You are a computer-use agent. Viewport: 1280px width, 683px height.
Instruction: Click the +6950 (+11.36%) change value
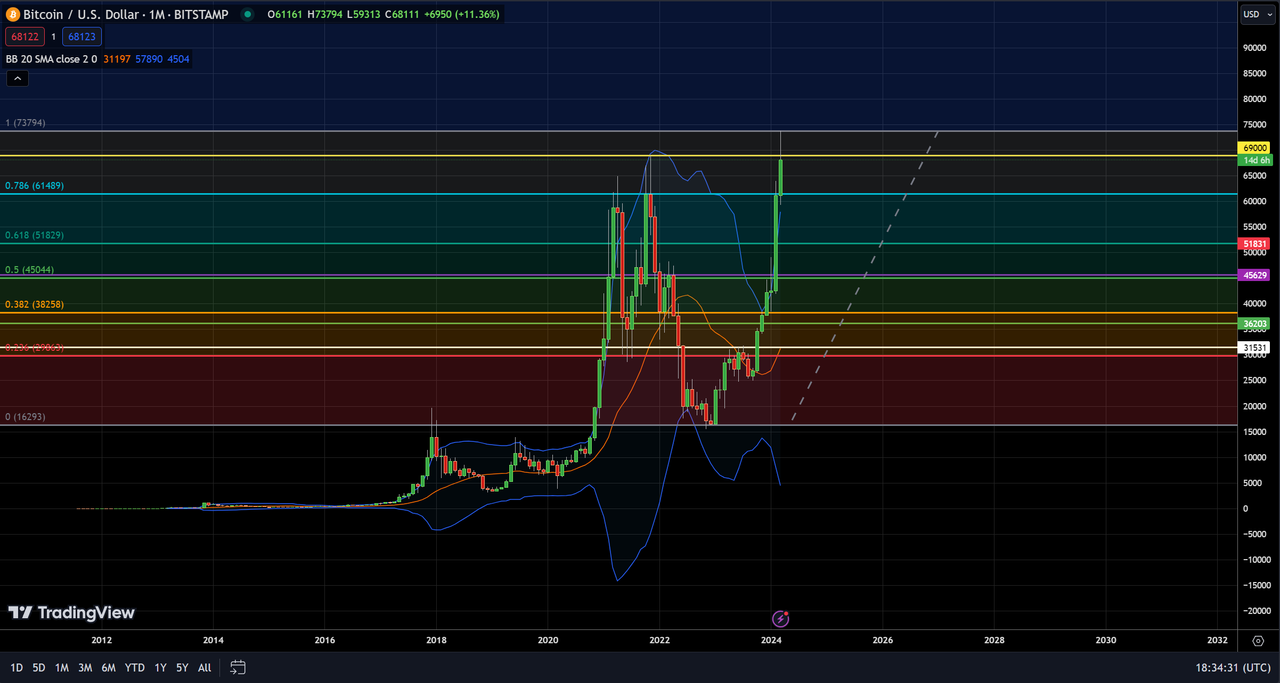[x=460, y=15]
